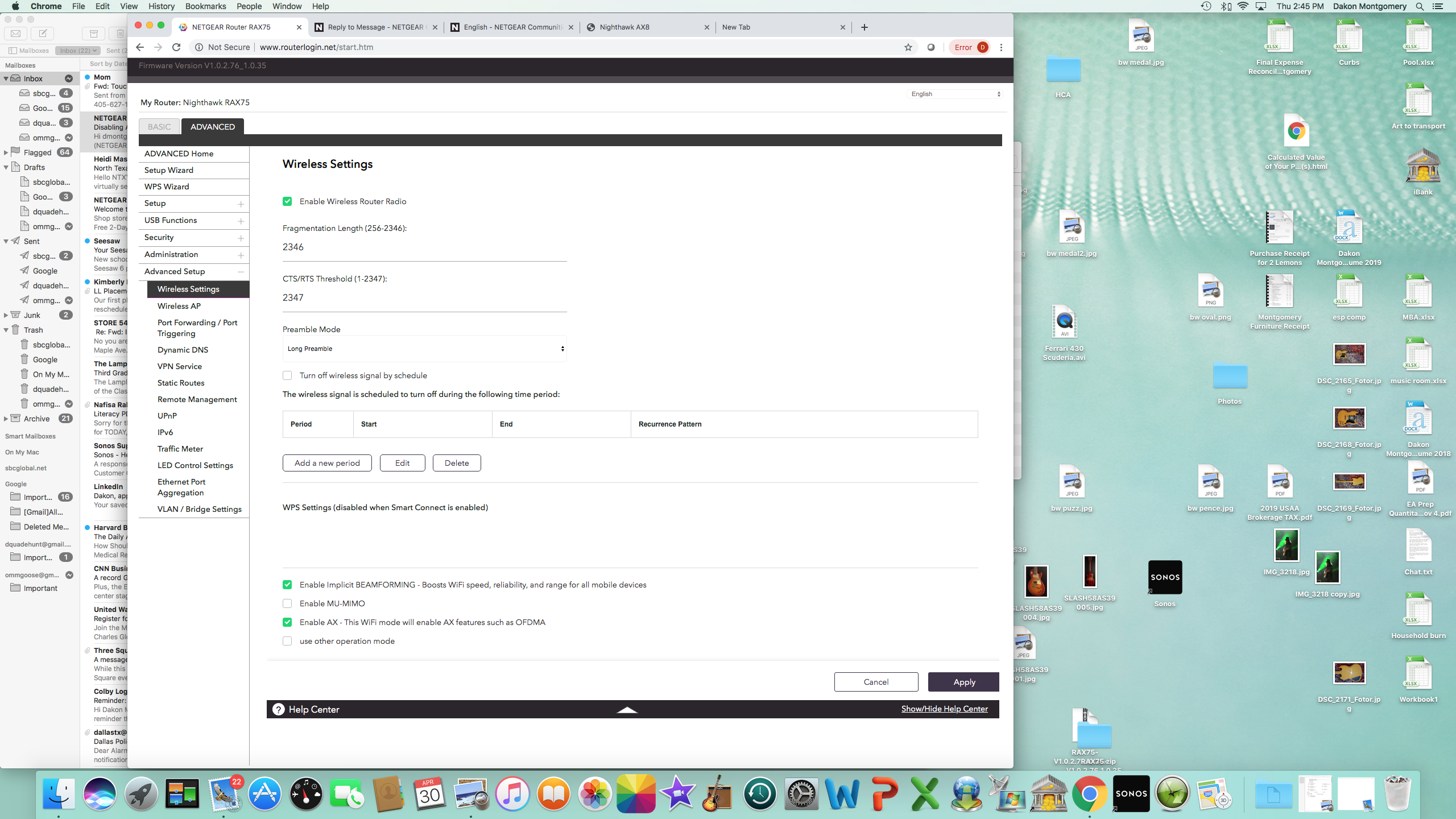The image size is (1456, 819).
Task: Click the Chrome back arrow
Action: coord(140,47)
